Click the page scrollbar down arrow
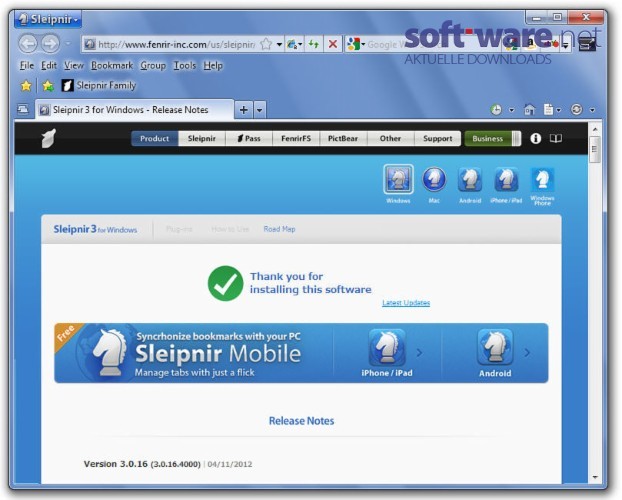The height and width of the screenshot is (500, 622). (595, 477)
